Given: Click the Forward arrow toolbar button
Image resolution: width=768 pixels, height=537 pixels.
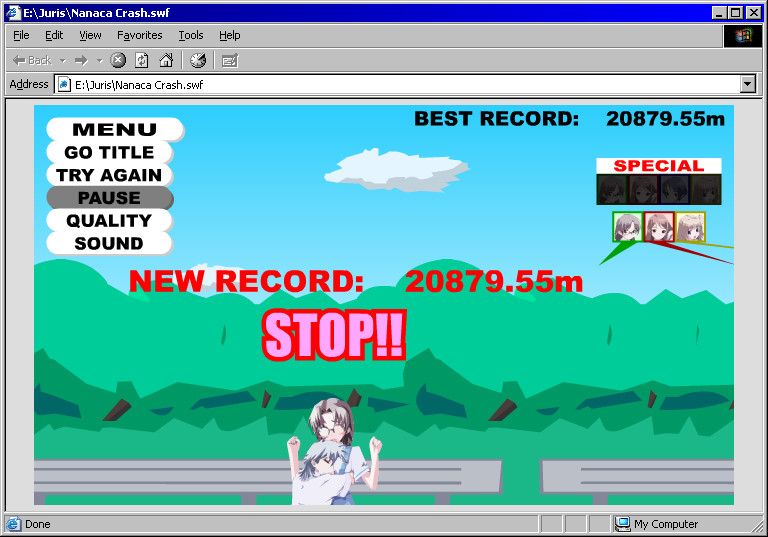Looking at the screenshot, I should click(x=81, y=61).
